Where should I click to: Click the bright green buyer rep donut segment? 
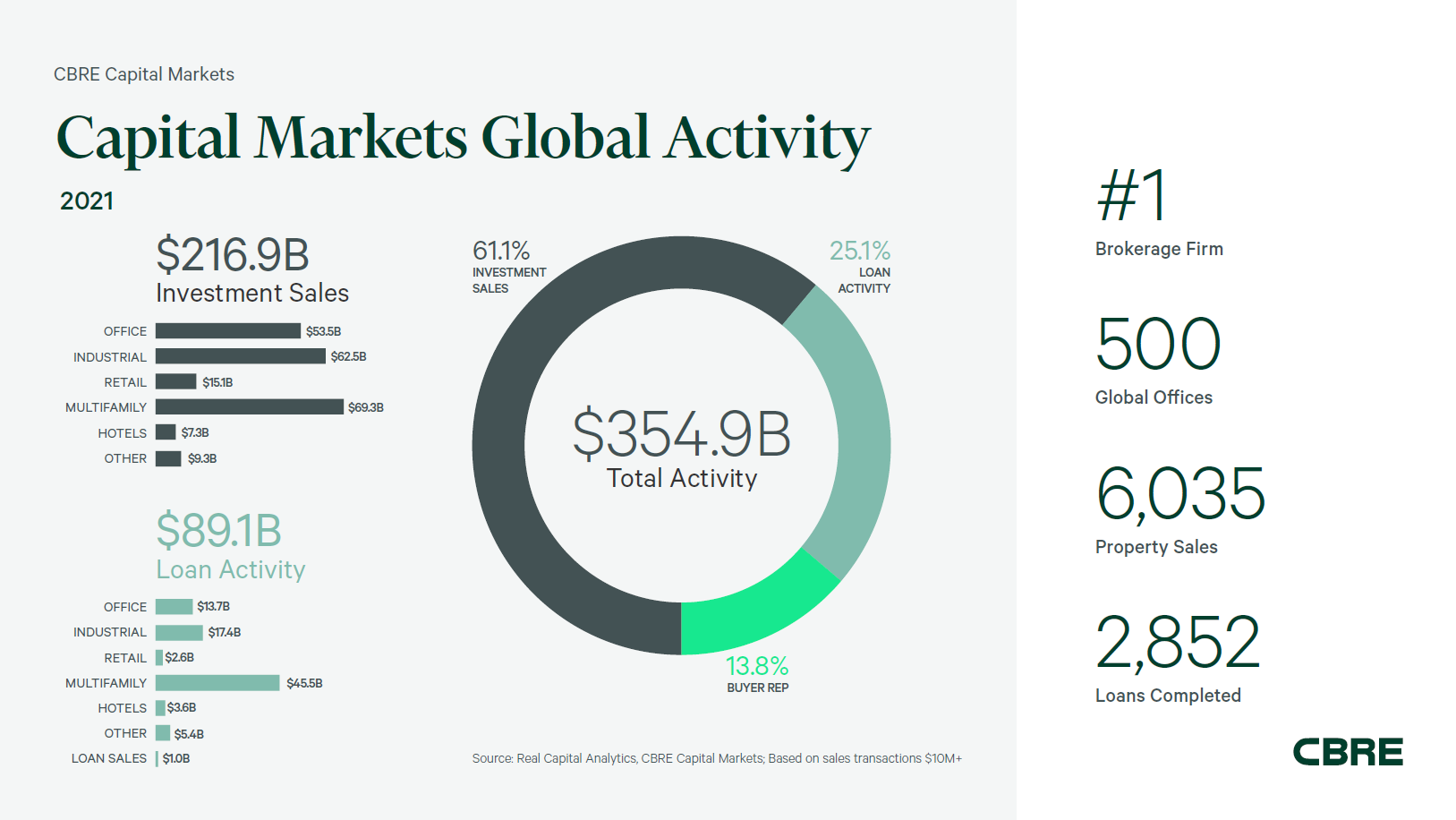752,611
